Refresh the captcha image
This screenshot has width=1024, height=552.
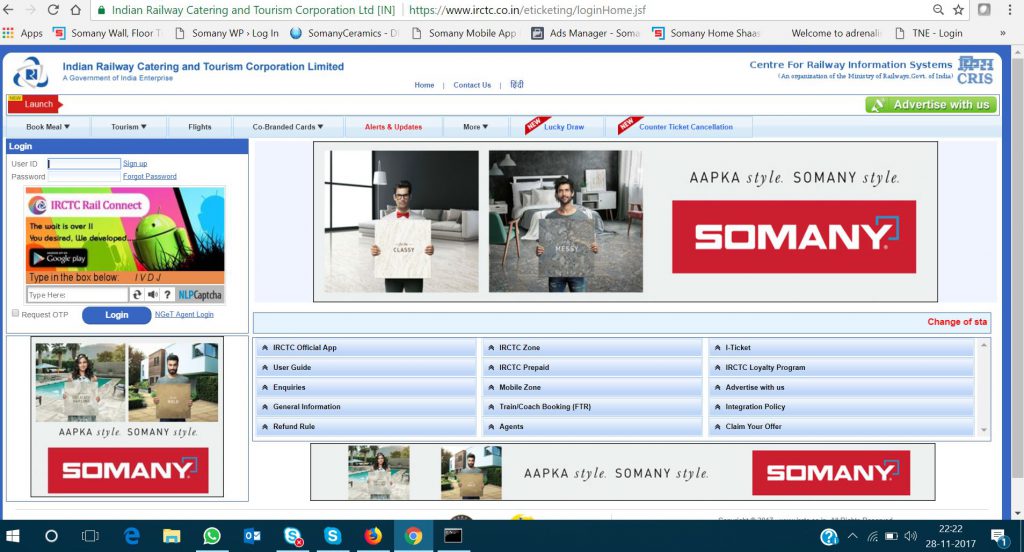click(137, 295)
